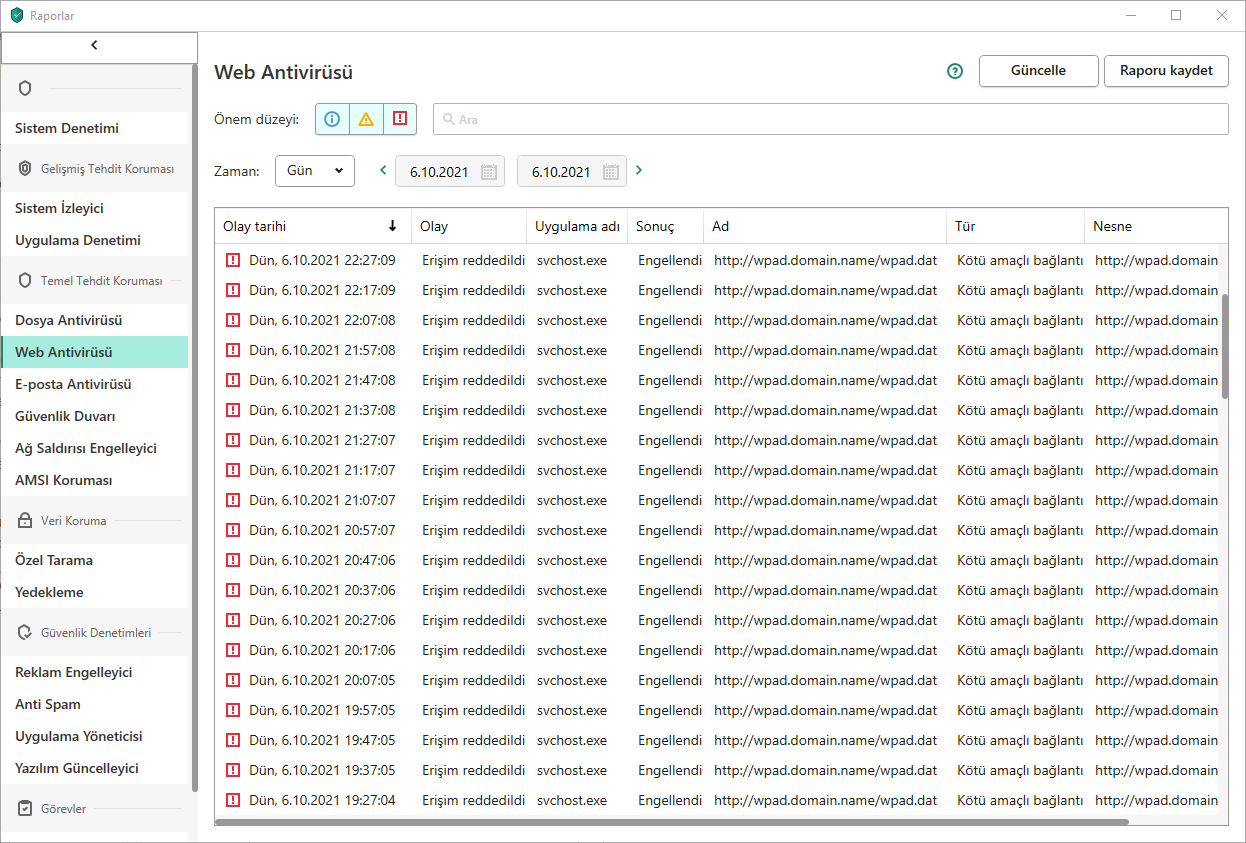Go to next day with right arrow
The height and width of the screenshot is (843, 1246).
[639, 170]
